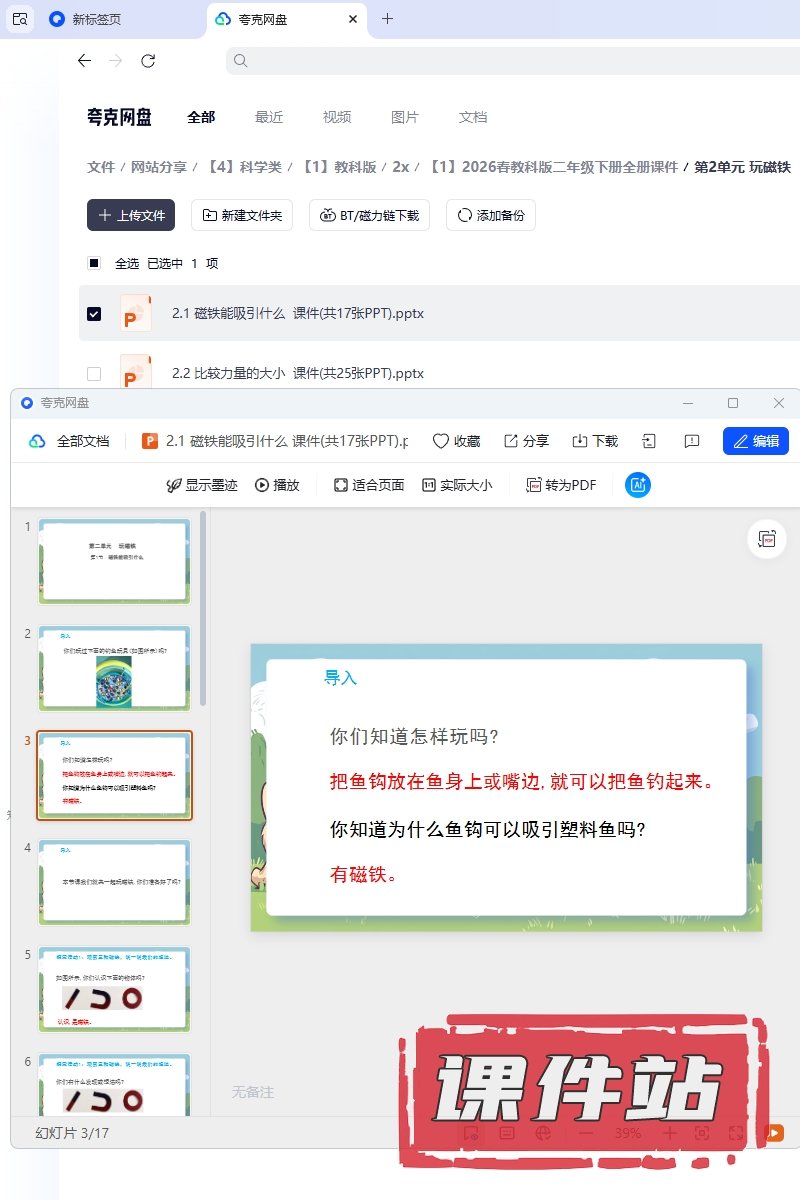This screenshot has width=800, height=1200.
Task: Click 实际大小 actual size icon
Action: [x=456, y=485]
